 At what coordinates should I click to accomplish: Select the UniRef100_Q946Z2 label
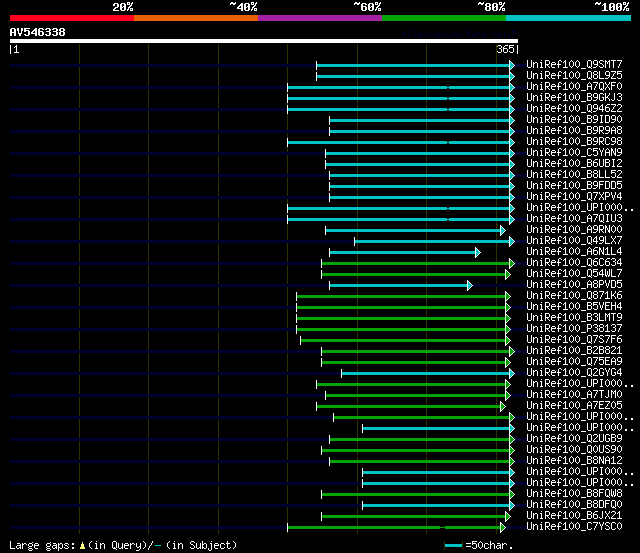[574, 109]
